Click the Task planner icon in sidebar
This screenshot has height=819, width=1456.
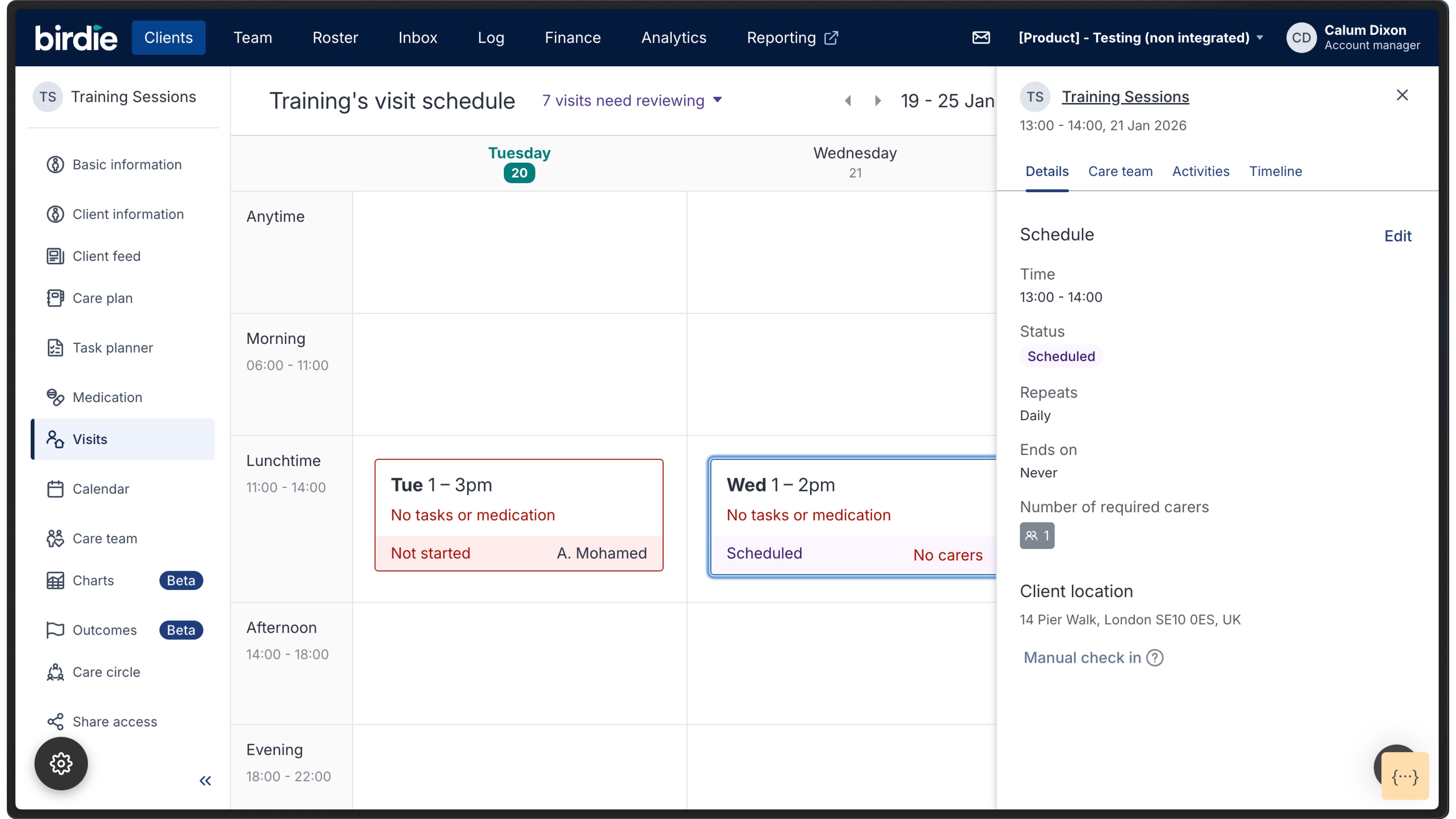55,348
